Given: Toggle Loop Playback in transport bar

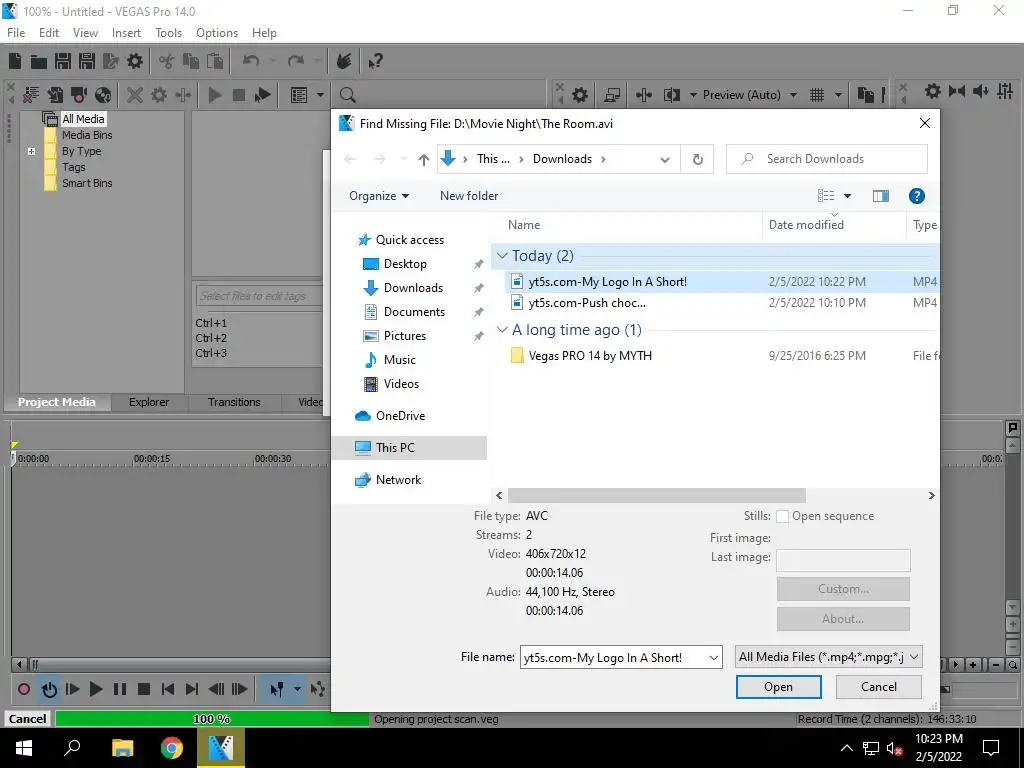Looking at the screenshot, I should click(x=49, y=688).
